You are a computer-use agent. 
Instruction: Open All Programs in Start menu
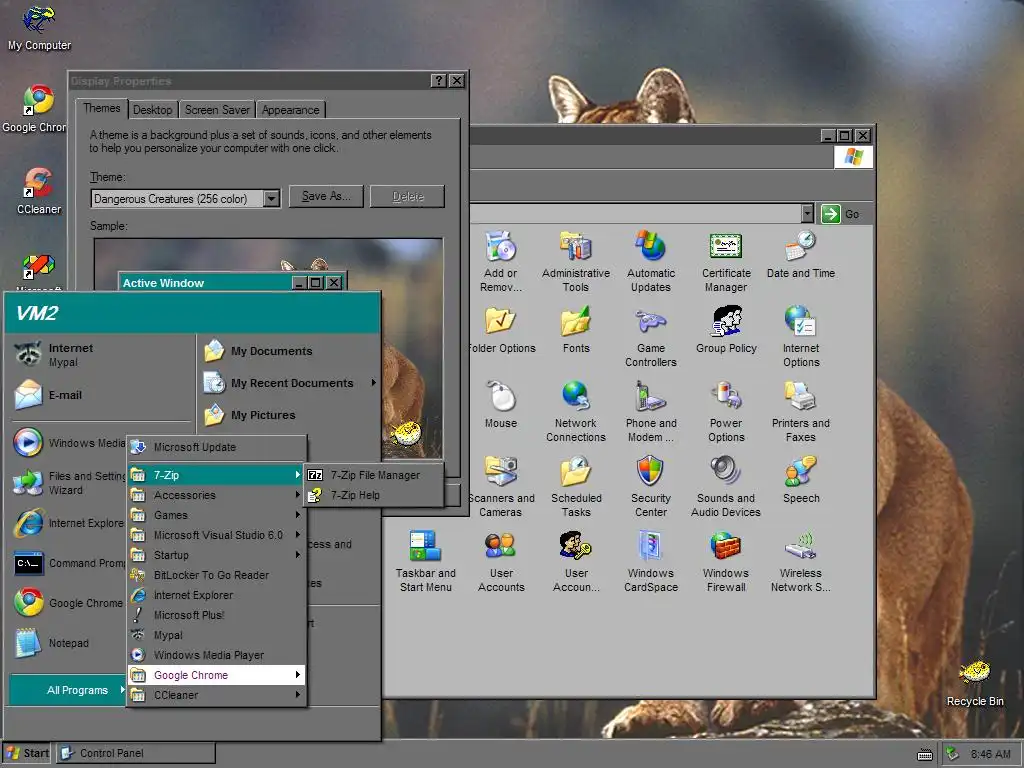coord(68,690)
